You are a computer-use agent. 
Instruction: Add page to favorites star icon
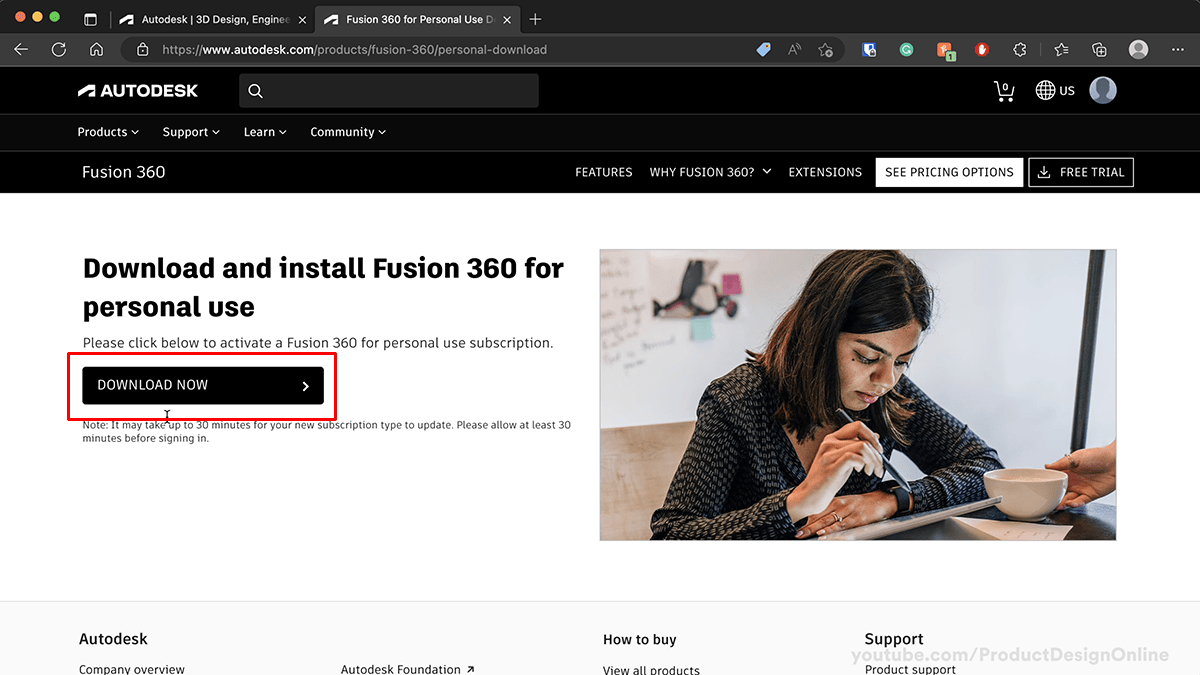[825, 49]
